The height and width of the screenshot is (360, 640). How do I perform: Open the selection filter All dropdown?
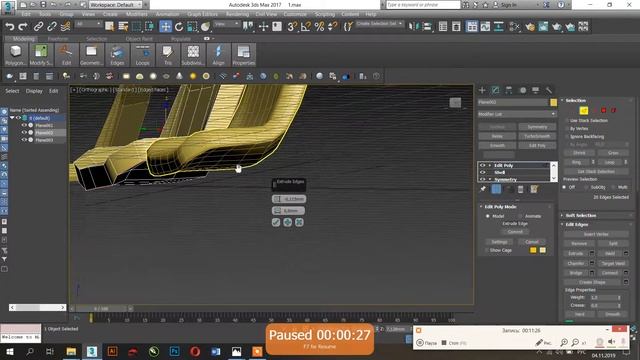(88, 24)
